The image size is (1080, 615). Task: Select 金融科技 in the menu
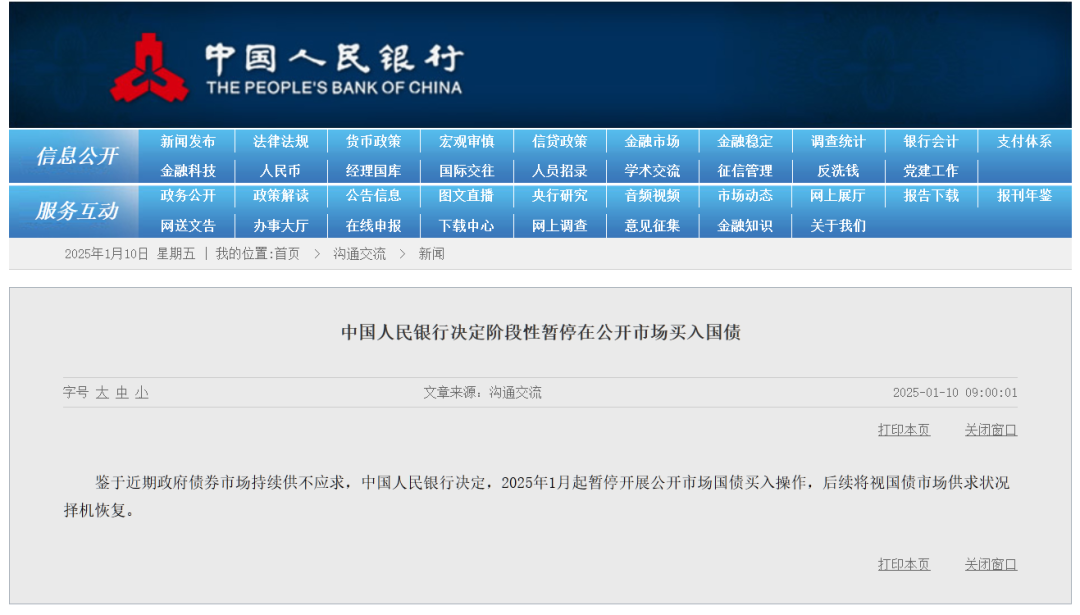(187, 171)
